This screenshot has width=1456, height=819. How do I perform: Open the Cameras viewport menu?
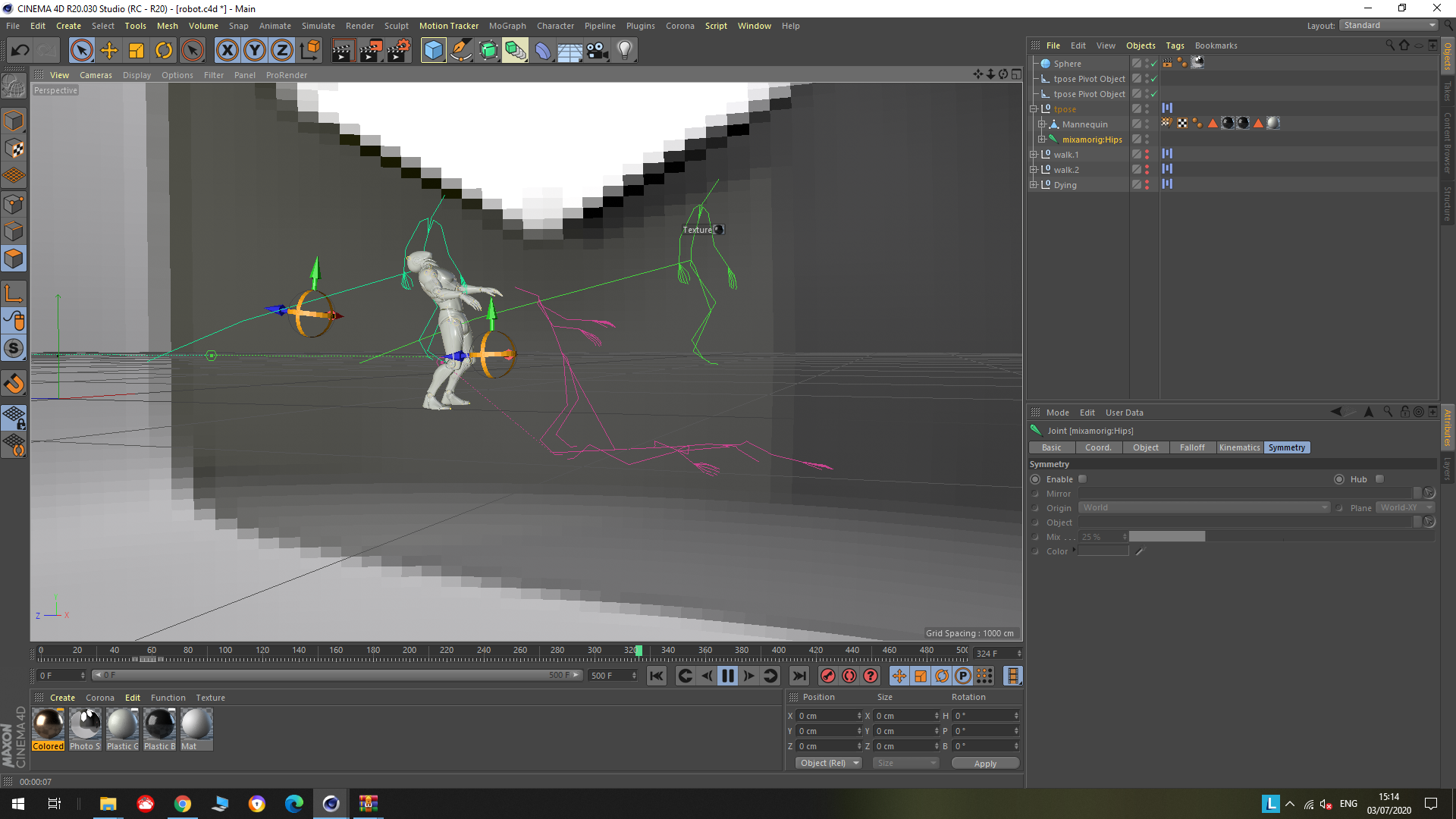tap(96, 75)
